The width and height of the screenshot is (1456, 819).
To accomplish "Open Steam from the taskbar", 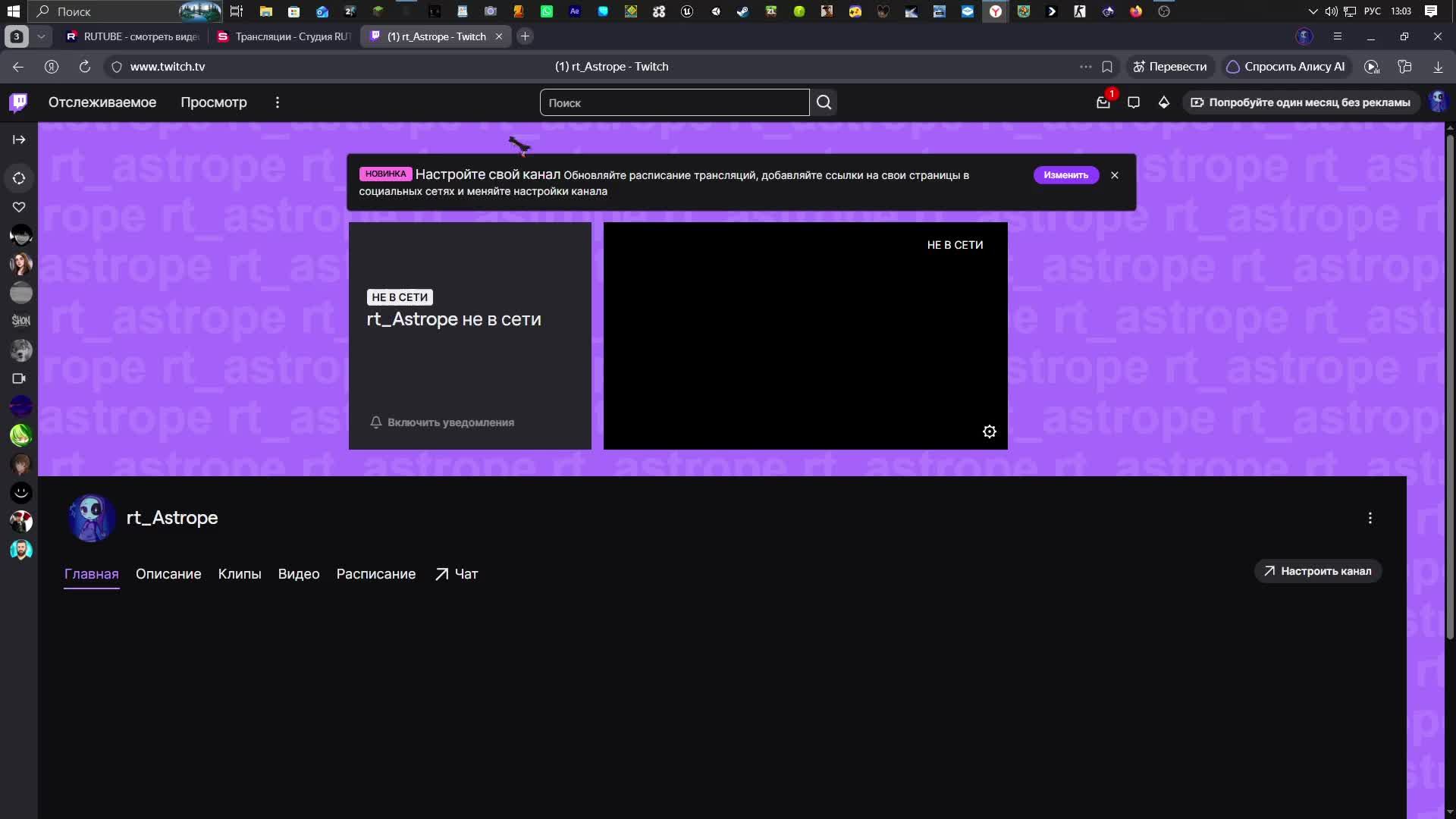I will 743,11.
